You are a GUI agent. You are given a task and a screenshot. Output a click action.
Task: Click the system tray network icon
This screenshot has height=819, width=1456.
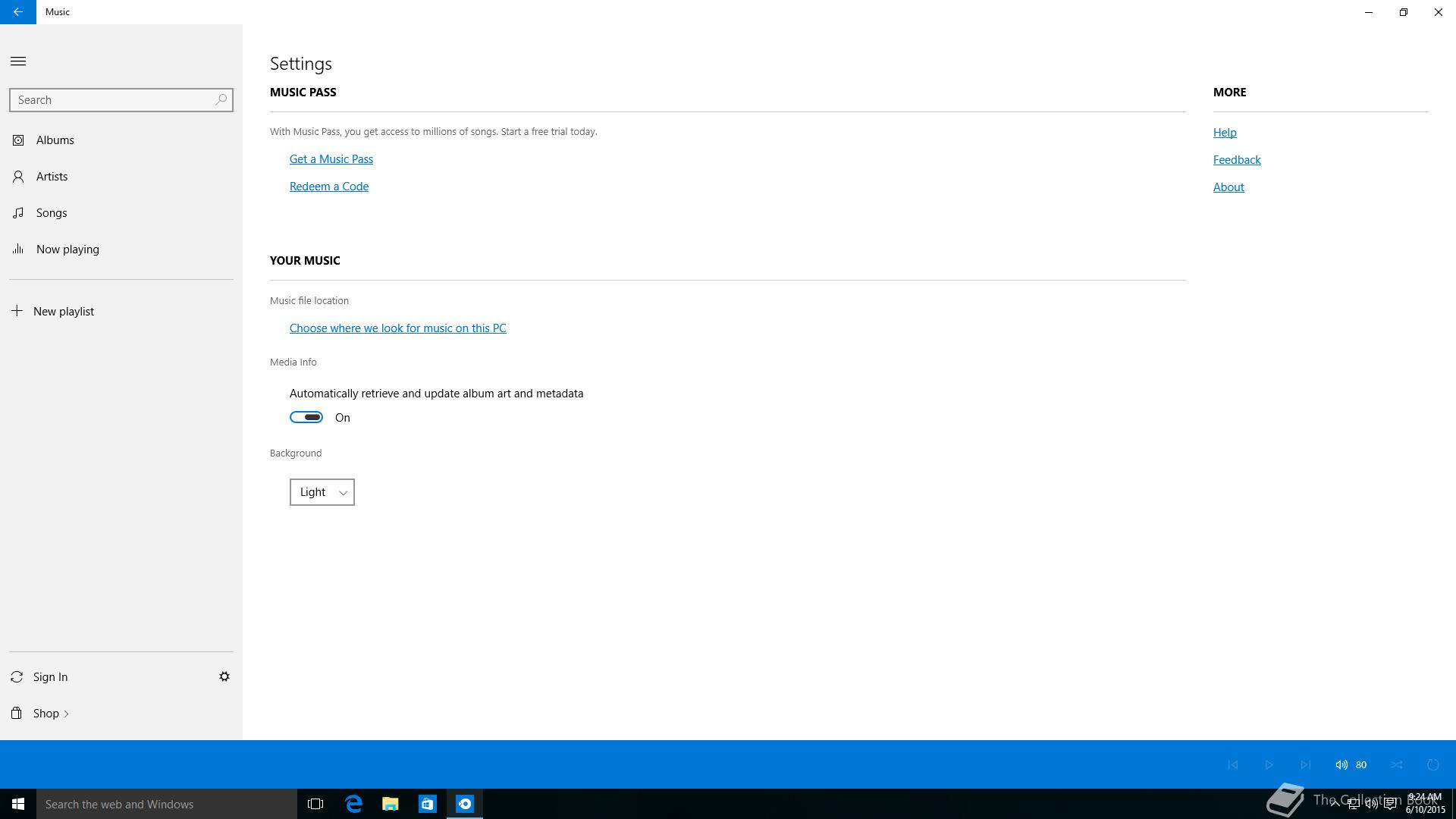[1354, 805]
